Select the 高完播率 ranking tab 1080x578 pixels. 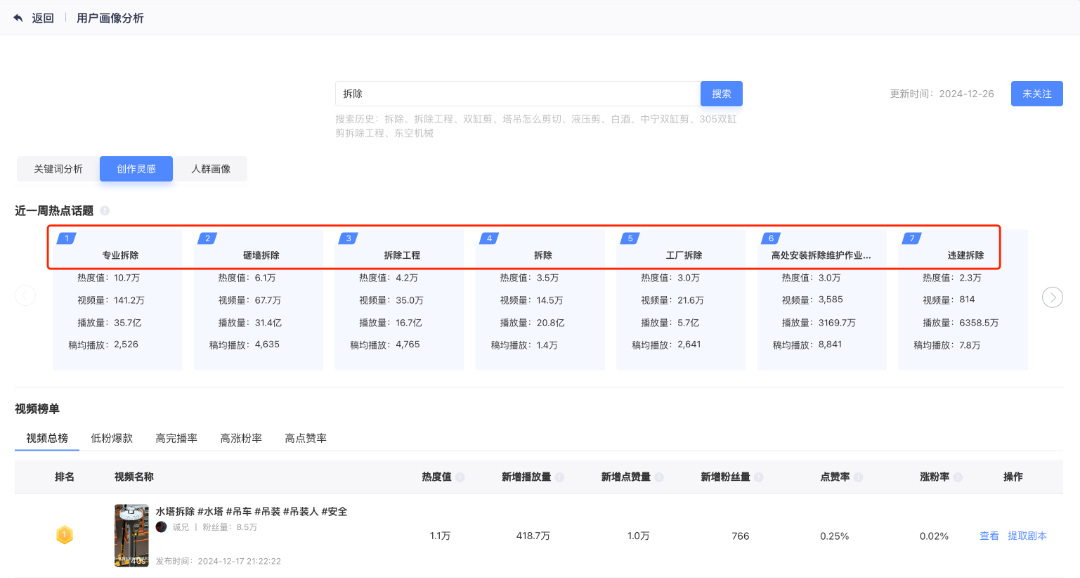point(176,438)
